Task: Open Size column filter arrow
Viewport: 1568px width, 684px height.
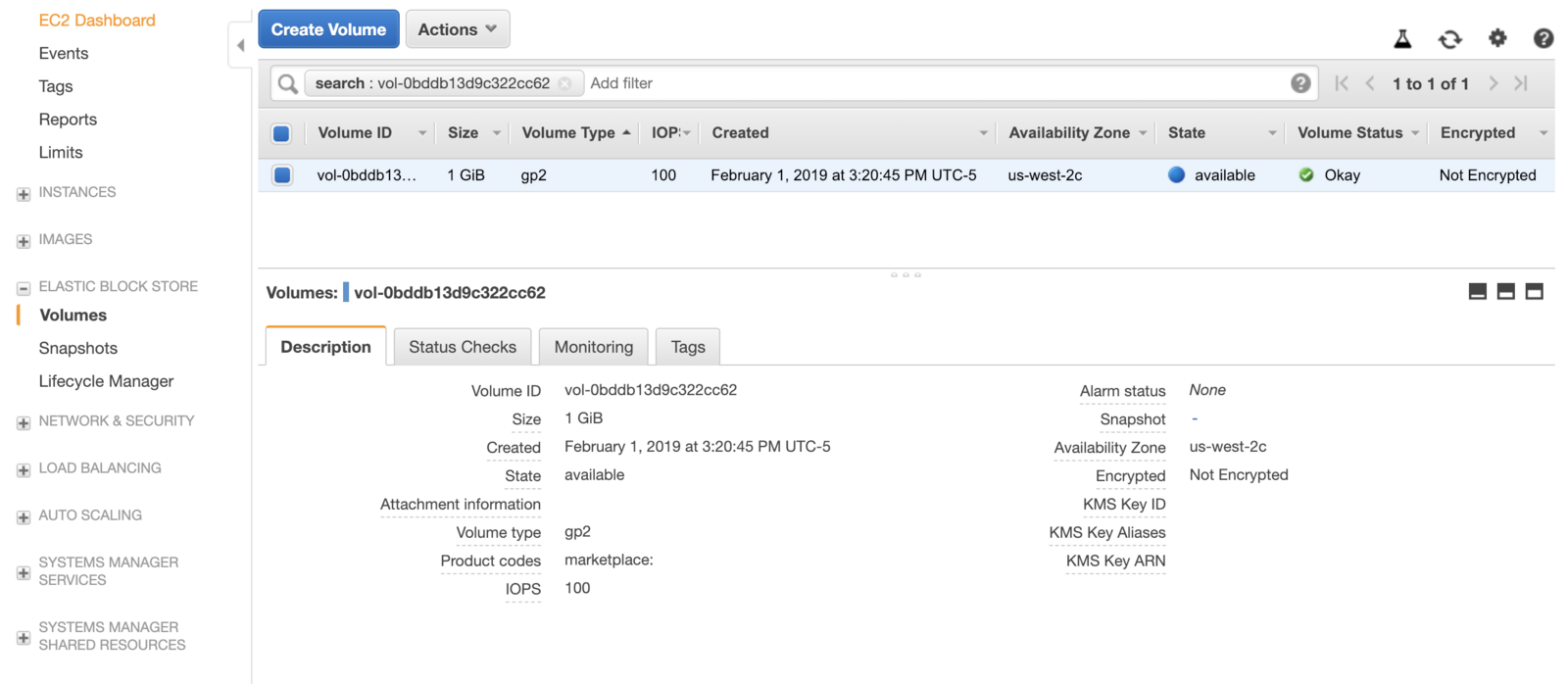Action: tap(497, 133)
